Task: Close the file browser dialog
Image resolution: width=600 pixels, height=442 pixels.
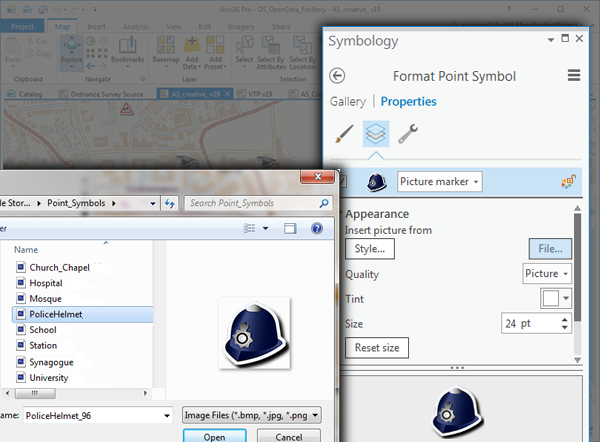Action: click(318, 176)
